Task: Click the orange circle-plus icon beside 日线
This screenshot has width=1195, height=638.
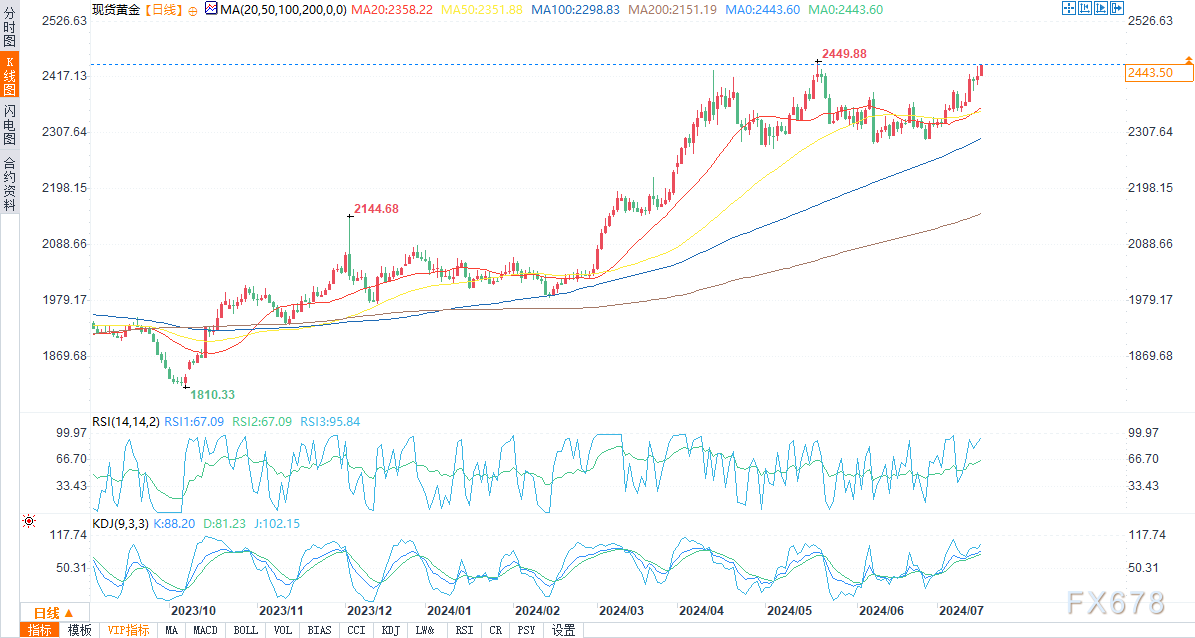Action: point(192,11)
